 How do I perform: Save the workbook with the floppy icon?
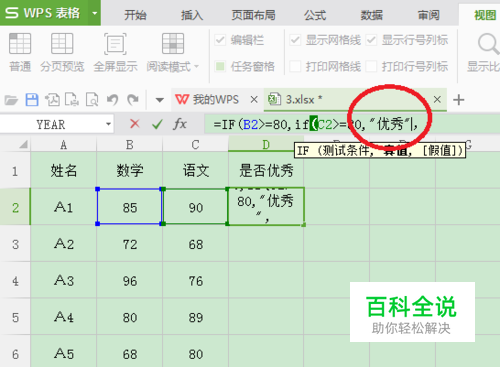(x=32, y=100)
